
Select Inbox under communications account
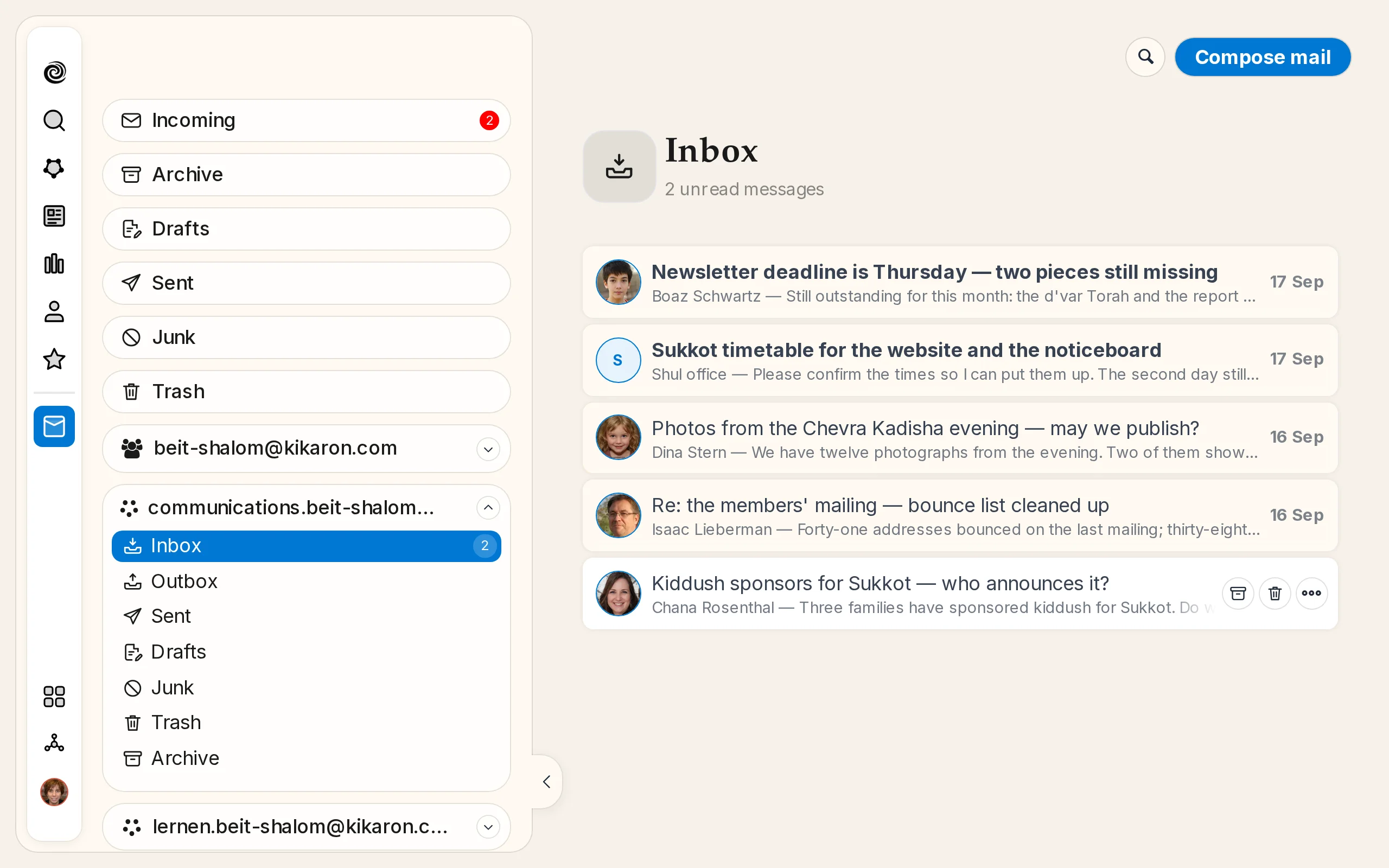tap(307, 546)
